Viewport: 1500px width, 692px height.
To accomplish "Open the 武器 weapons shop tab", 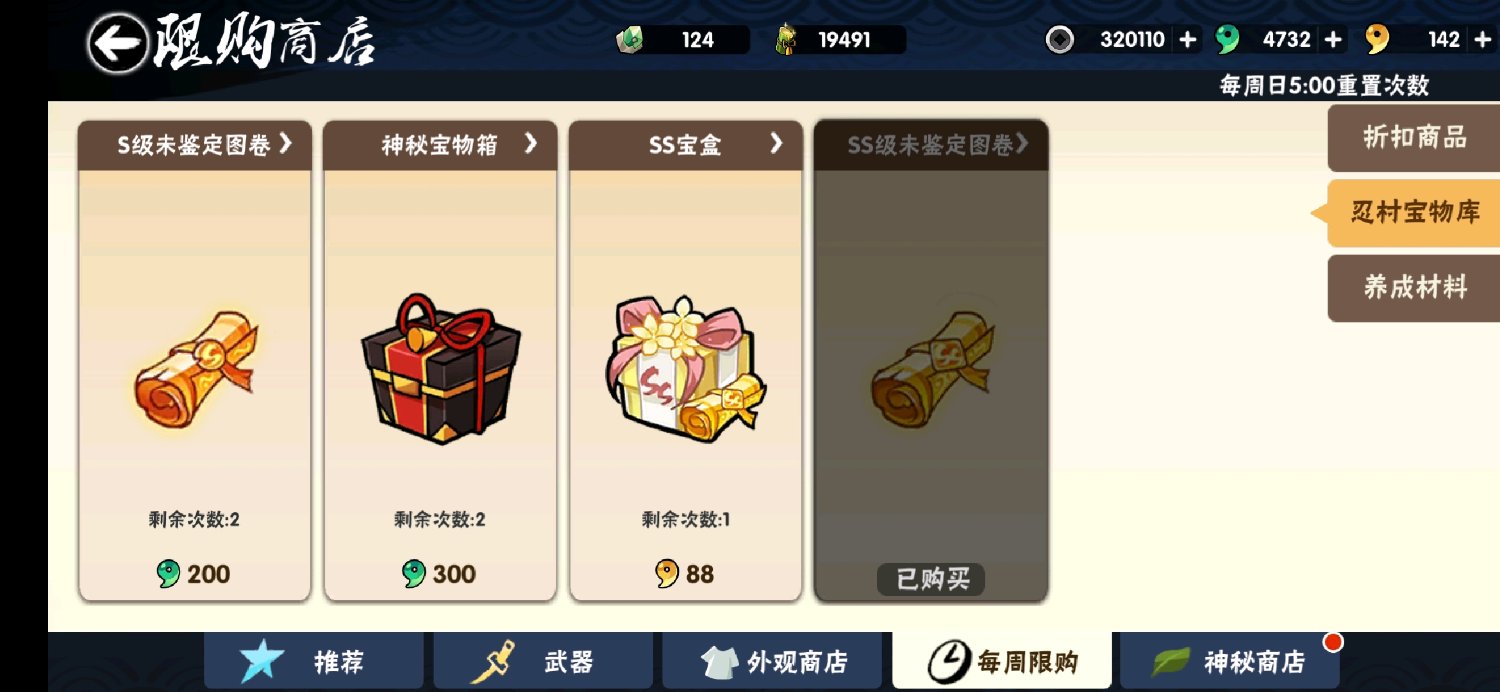I will [x=543, y=662].
